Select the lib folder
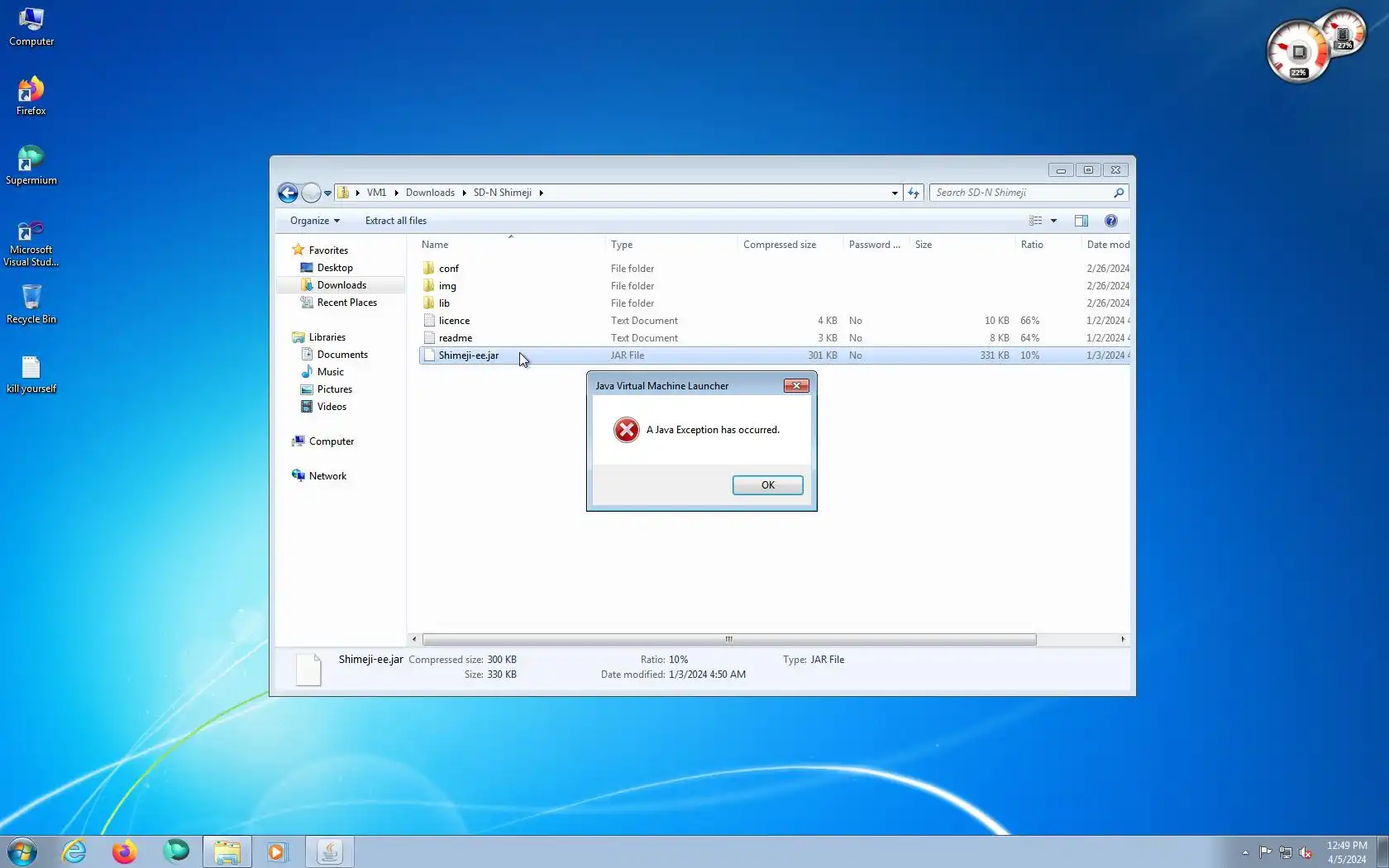Viewport: 1389px width, 868px height. click(444, 303)
